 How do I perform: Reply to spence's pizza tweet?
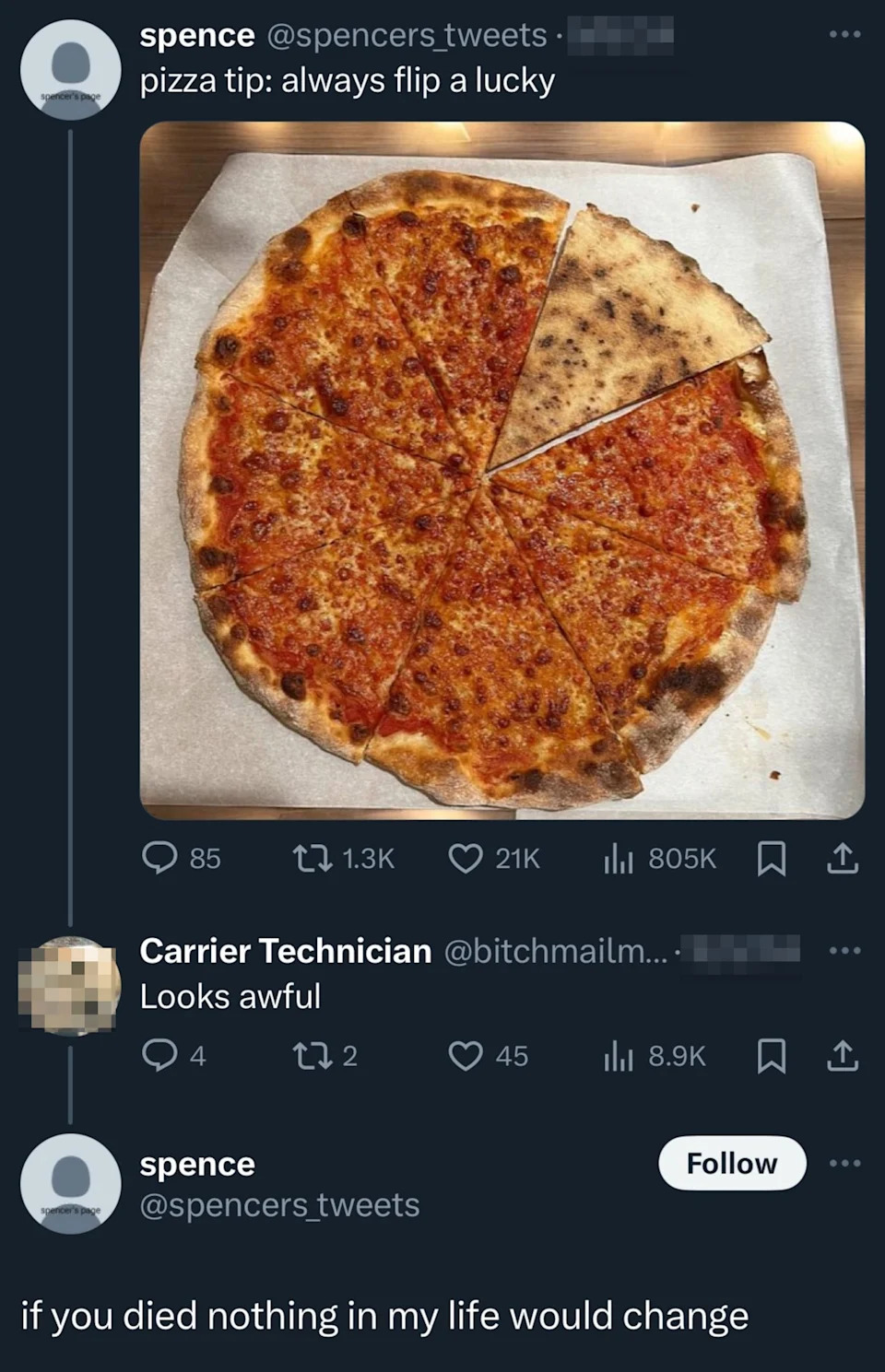click(x=160, y=859)
